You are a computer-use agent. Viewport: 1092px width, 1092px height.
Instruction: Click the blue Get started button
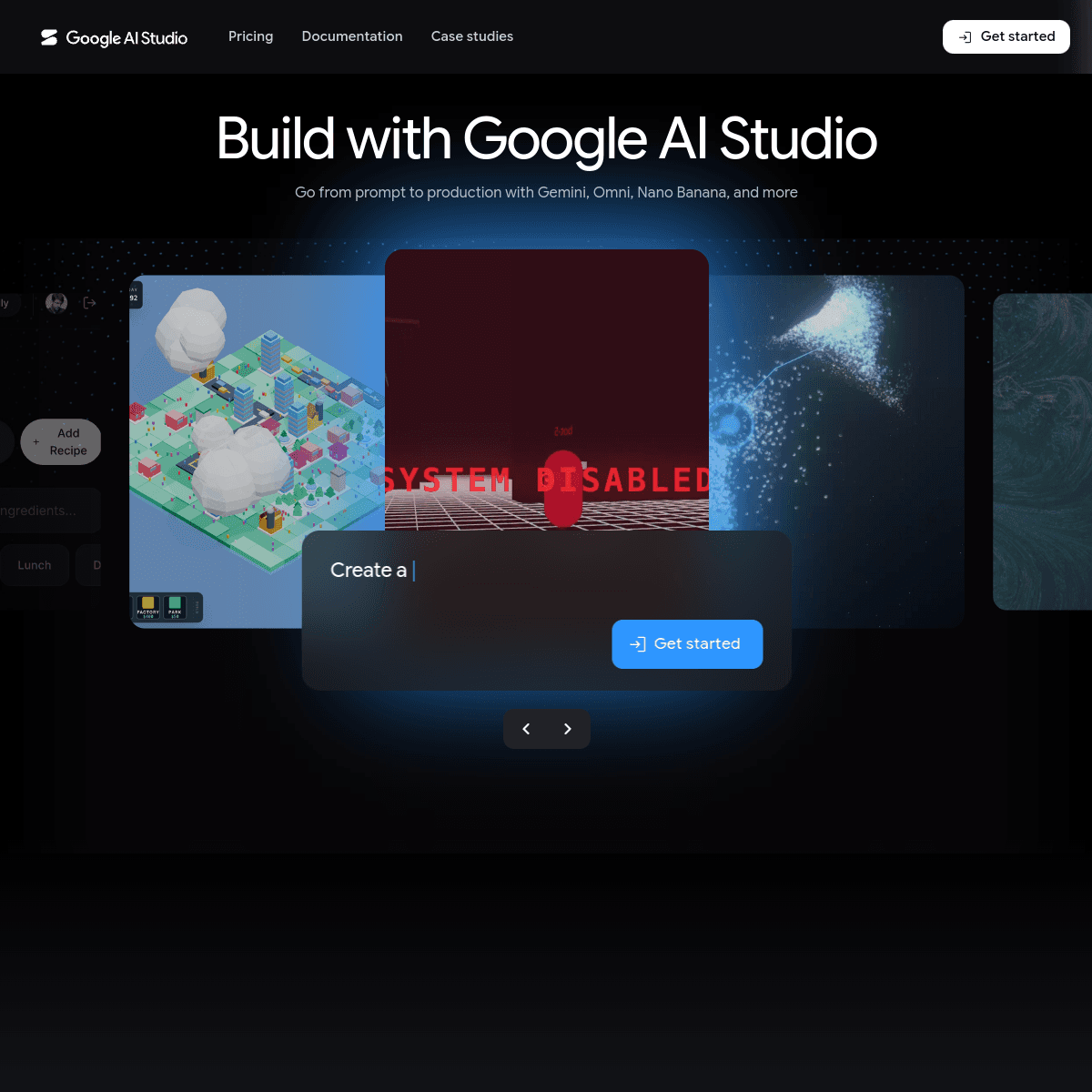687,644
